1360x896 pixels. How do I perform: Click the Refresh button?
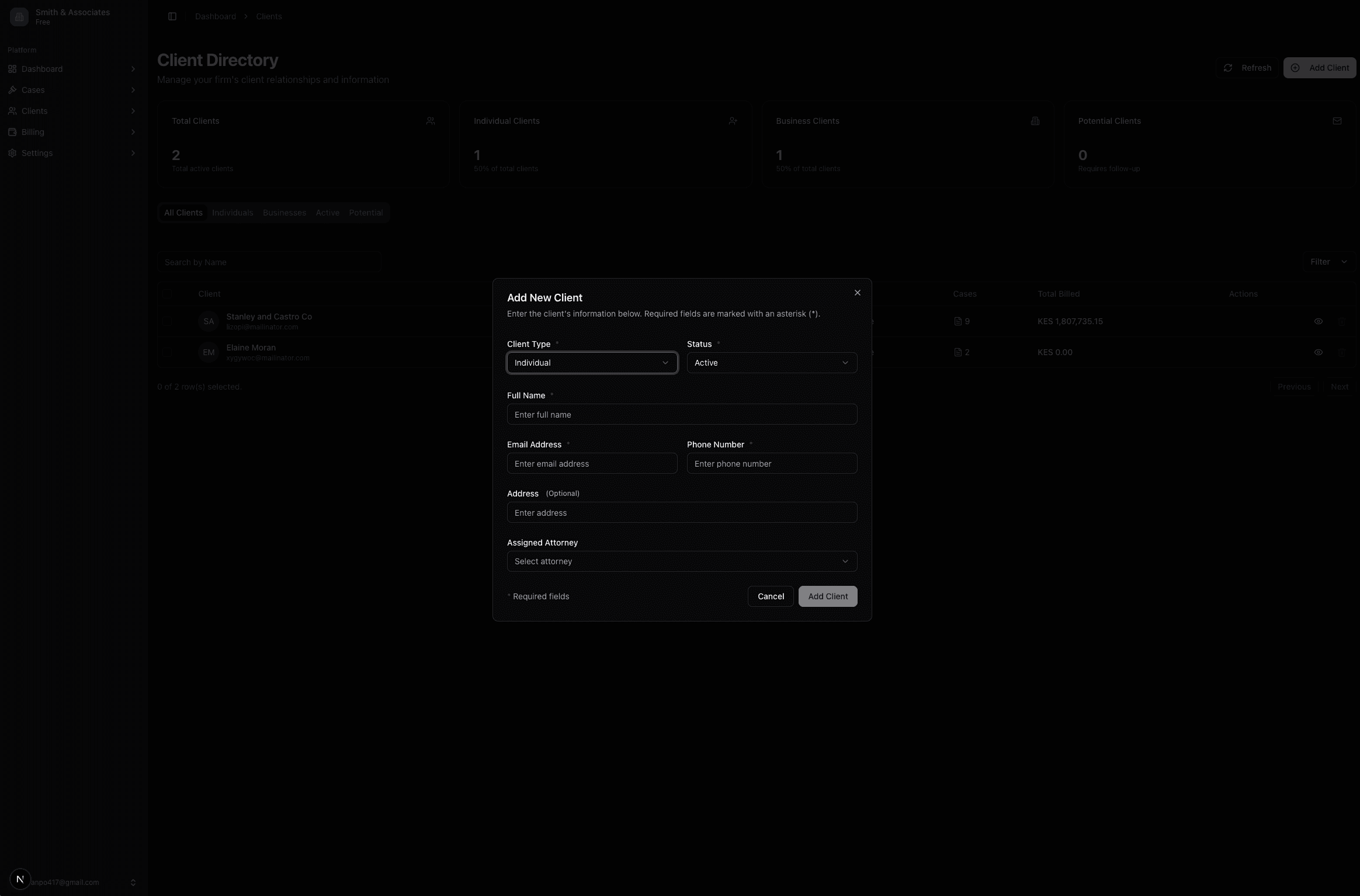pos(1247,68)
